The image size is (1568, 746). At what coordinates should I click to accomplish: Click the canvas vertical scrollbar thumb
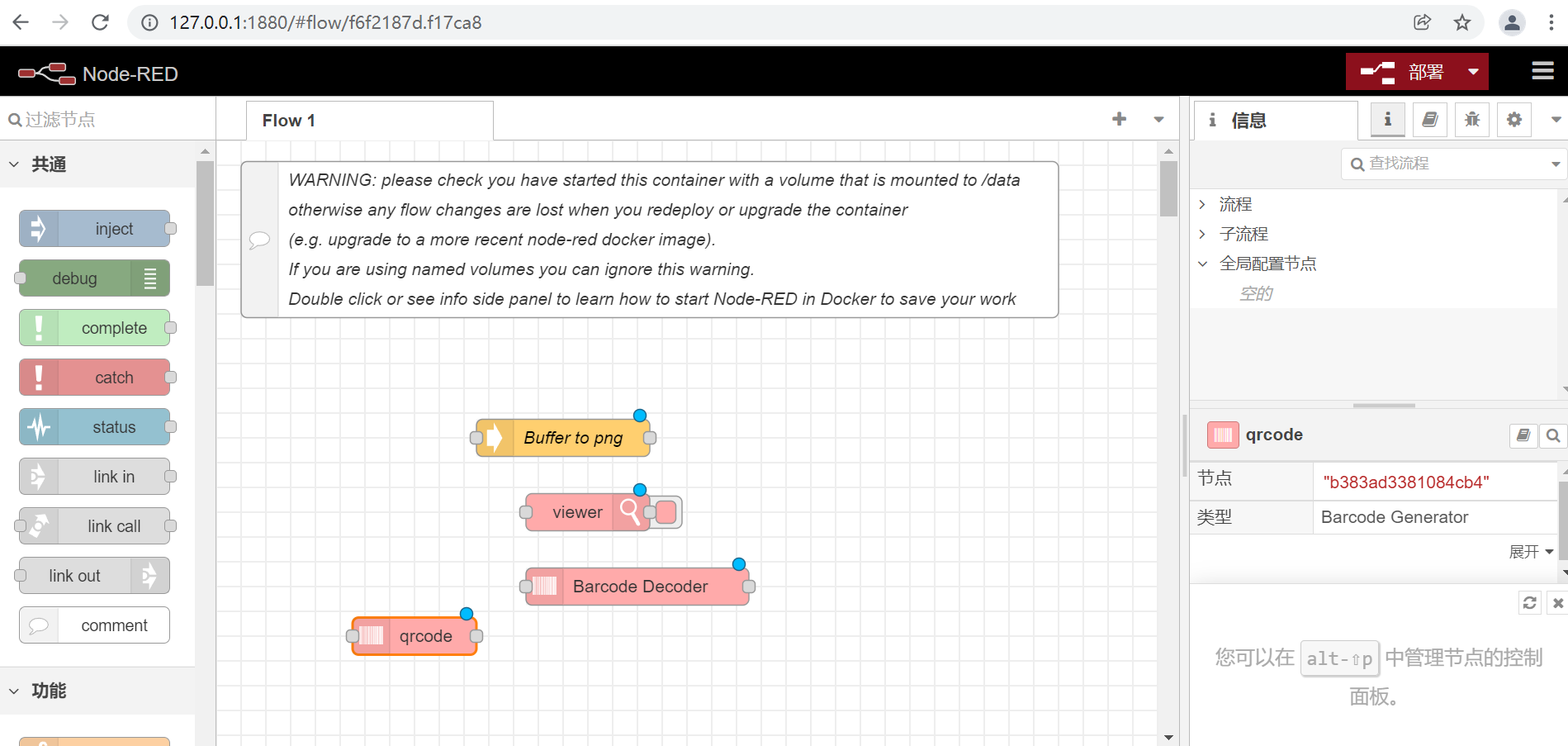(1168, 188)
